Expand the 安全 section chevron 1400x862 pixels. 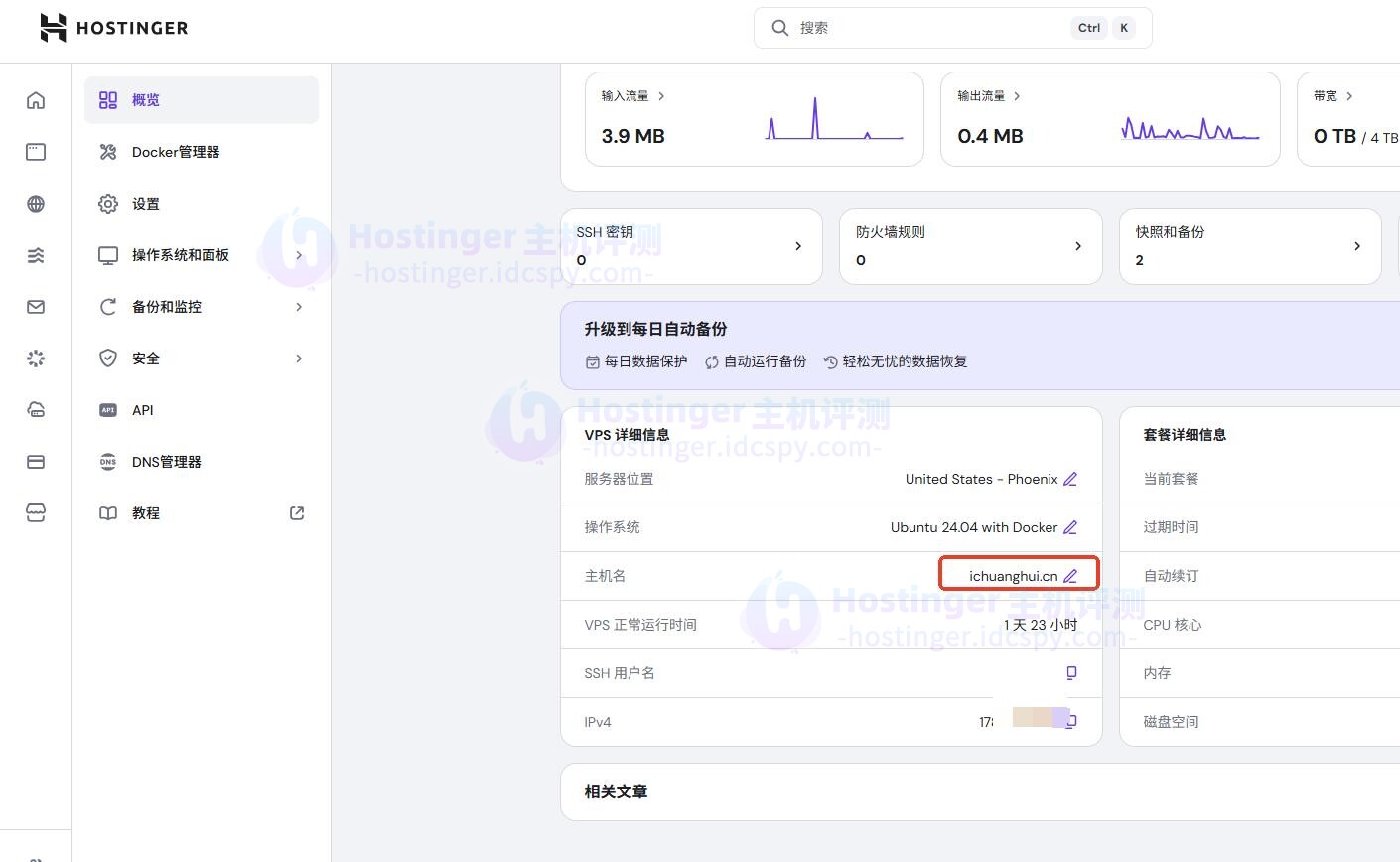coord(298,358)
